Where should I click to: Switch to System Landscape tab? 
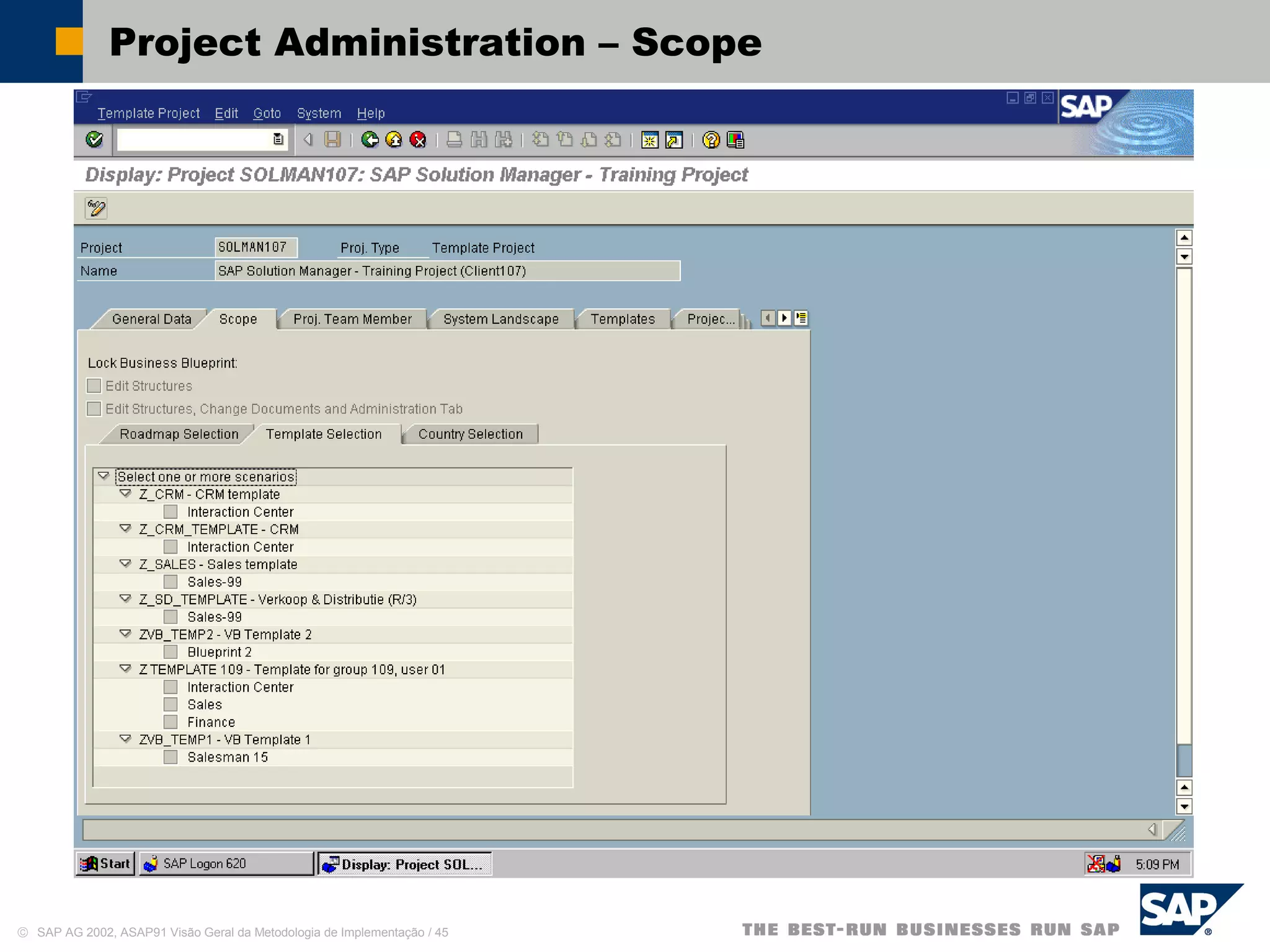501,319
